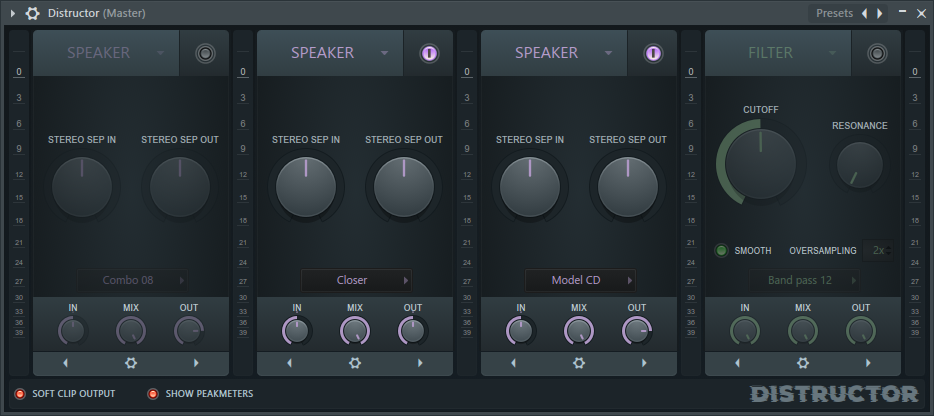Click the Cutoff knob in the Filter module
Screen dimensions: 934x416
(x=760, y=164)
